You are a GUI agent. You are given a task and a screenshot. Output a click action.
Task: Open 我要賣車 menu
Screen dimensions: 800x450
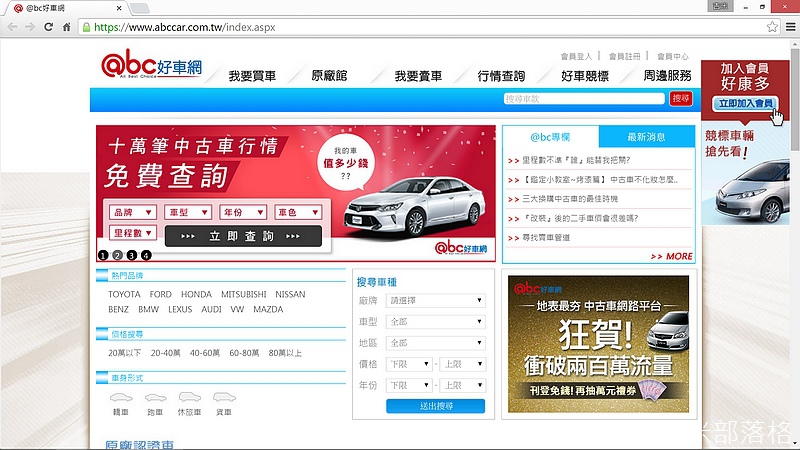tap(418, 76)
